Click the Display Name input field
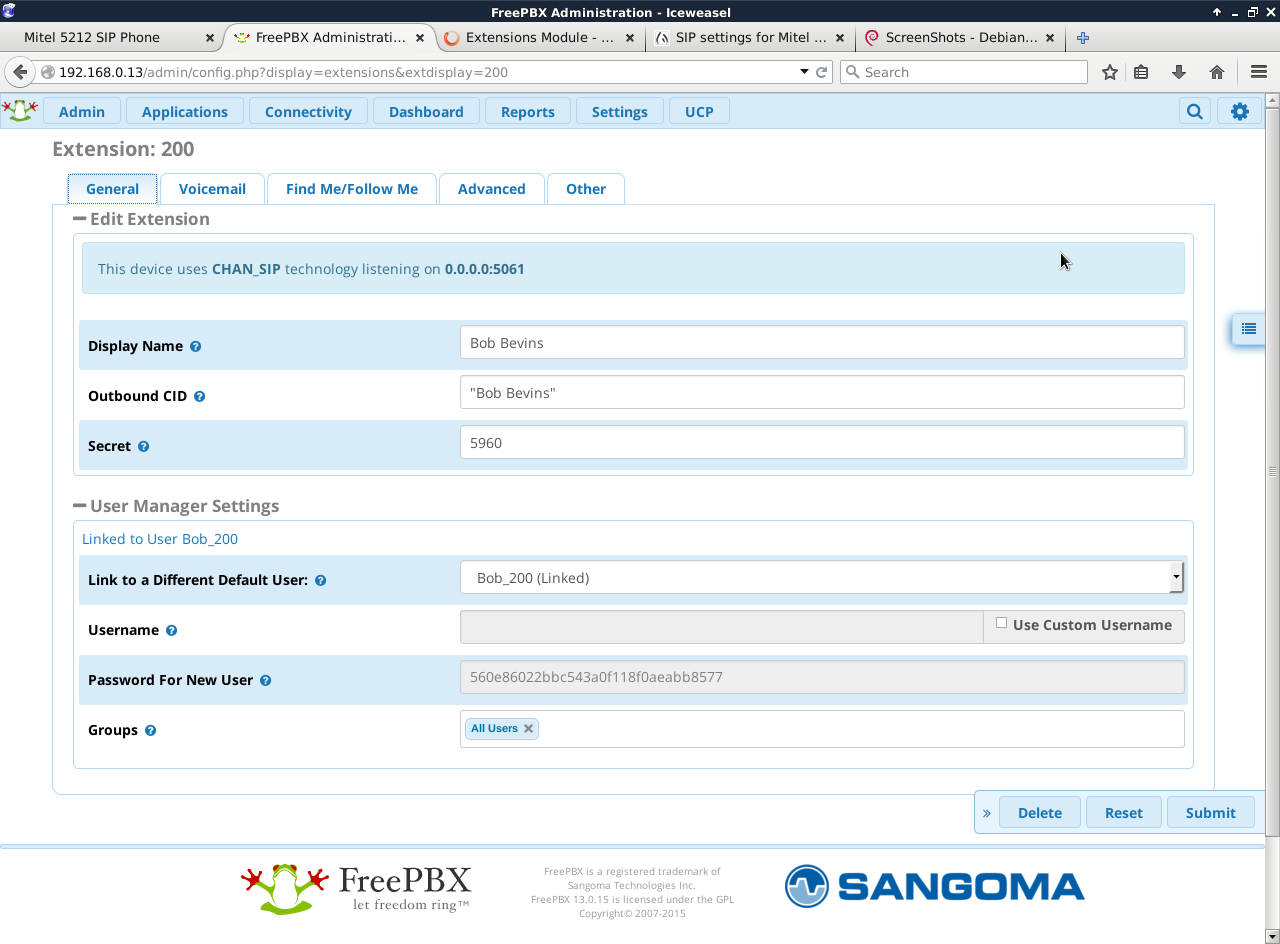Image resolution: width=1280 pixels, height=944 pixels. (822, 343)
